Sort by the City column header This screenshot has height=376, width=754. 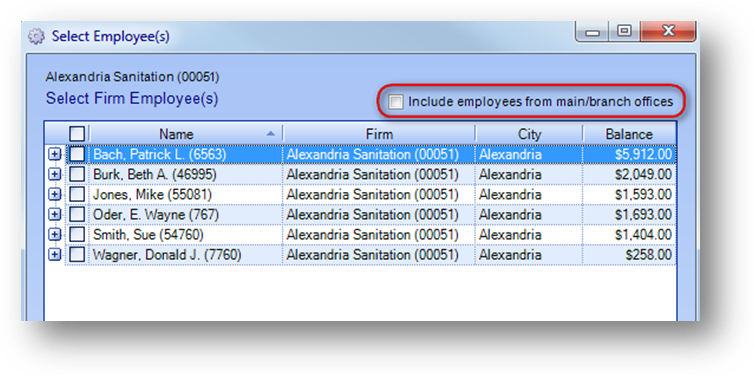click(529, 134)
